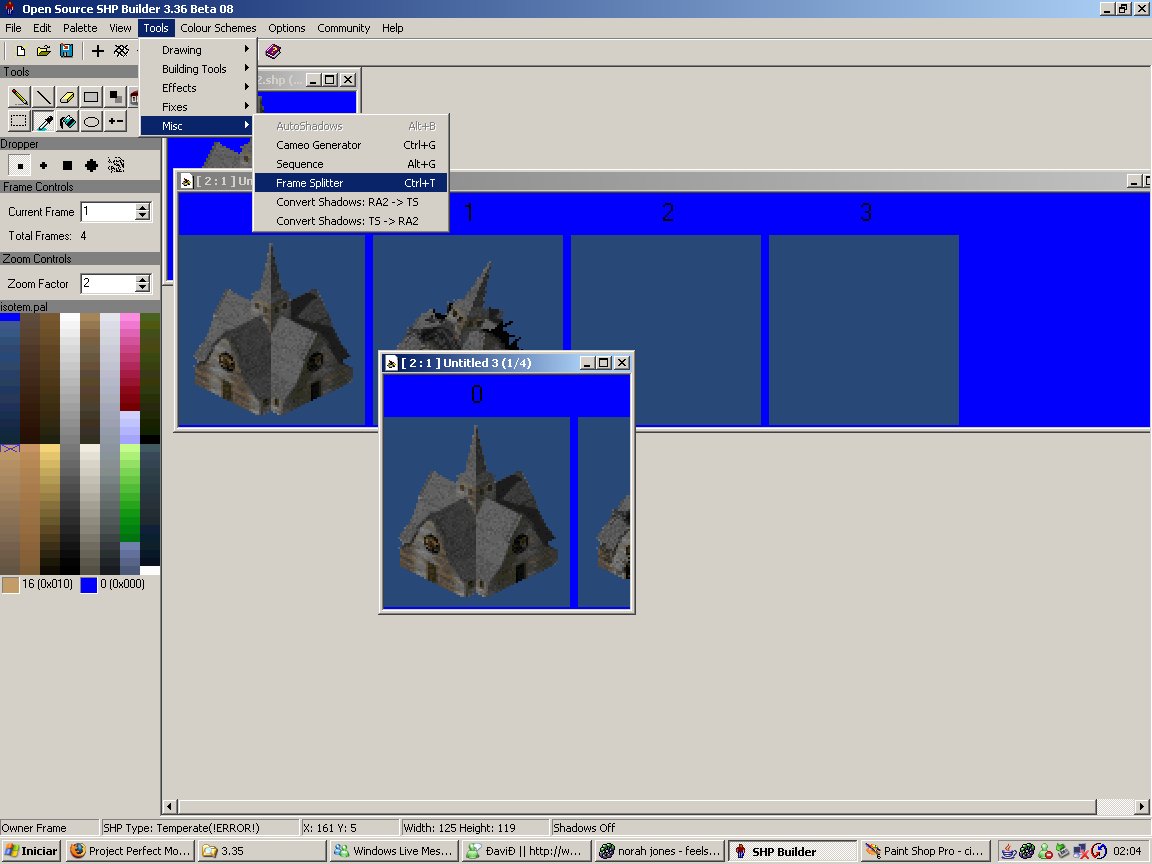Click the plus (add frame) toolbar icon

click(97, 51)
